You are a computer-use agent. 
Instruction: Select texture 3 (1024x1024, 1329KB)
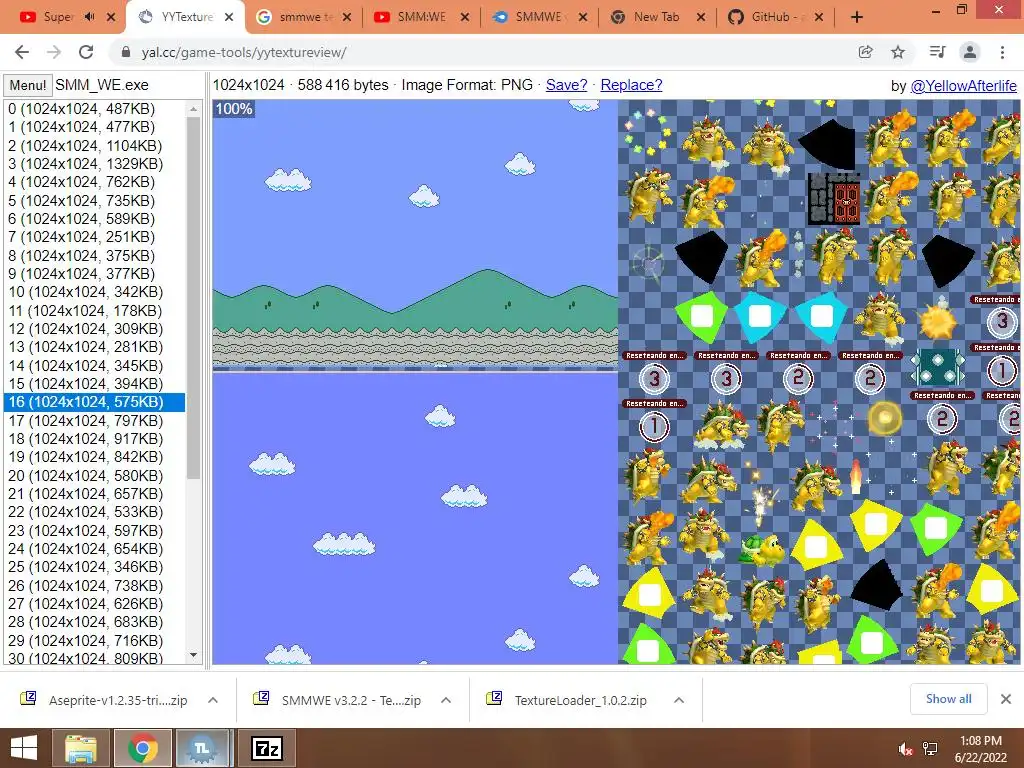point(95,163)
